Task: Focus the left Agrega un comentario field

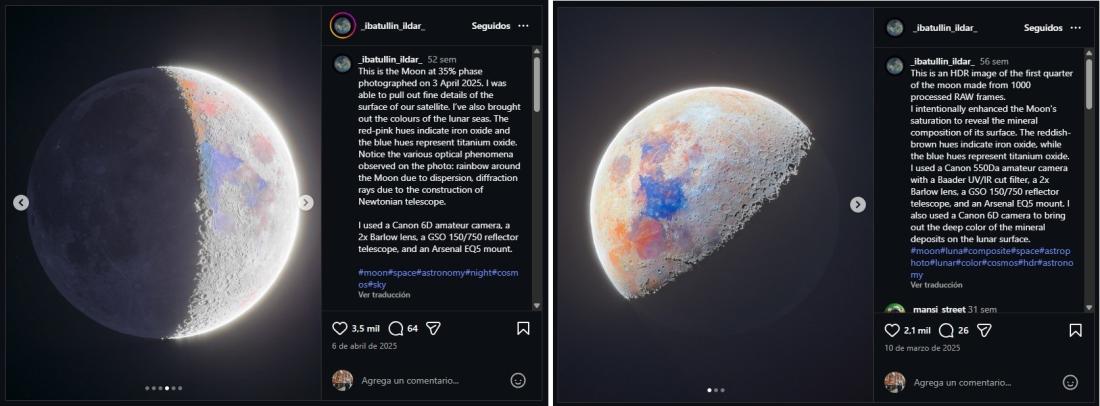Action: [x=410, y=381]
